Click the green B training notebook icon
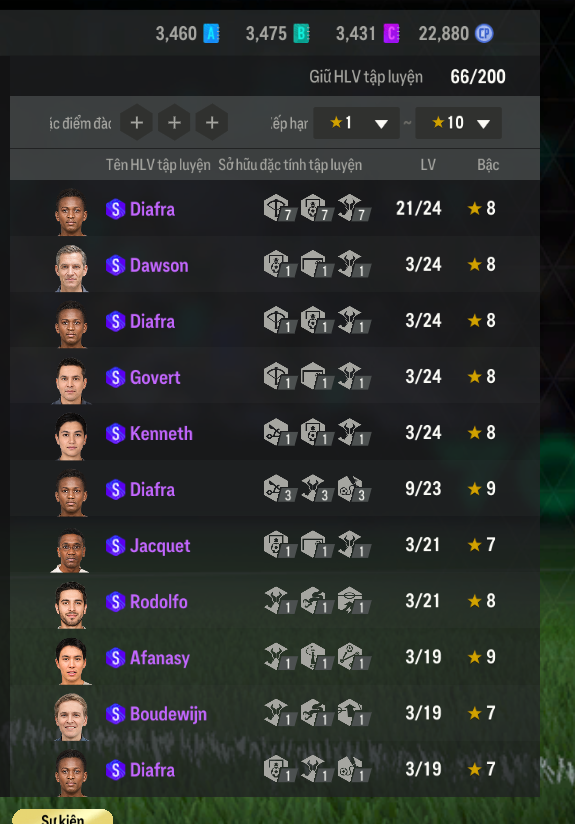 click(301, 34)
